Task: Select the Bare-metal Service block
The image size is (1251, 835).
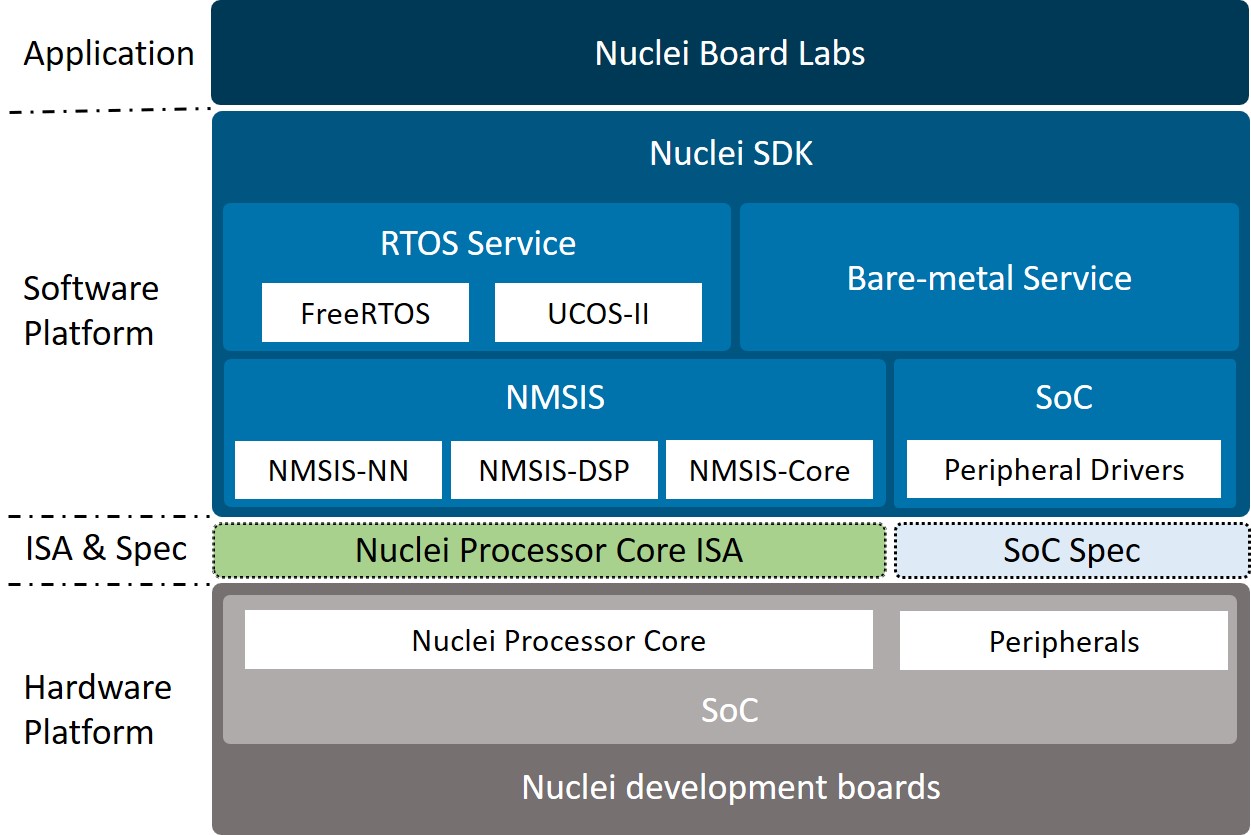Action: [x=988, y=278]
